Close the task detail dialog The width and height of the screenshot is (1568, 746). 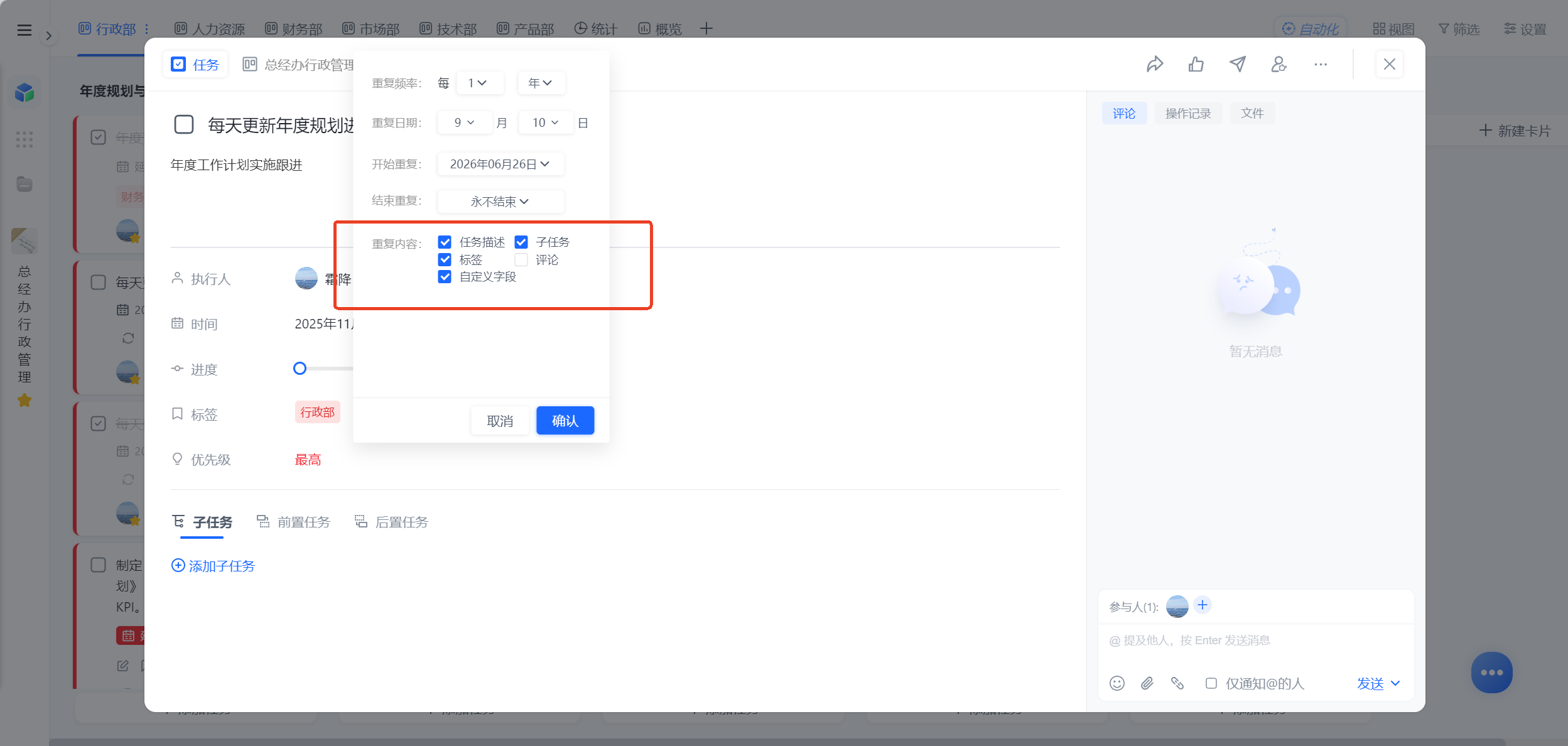coord(1390,64)
